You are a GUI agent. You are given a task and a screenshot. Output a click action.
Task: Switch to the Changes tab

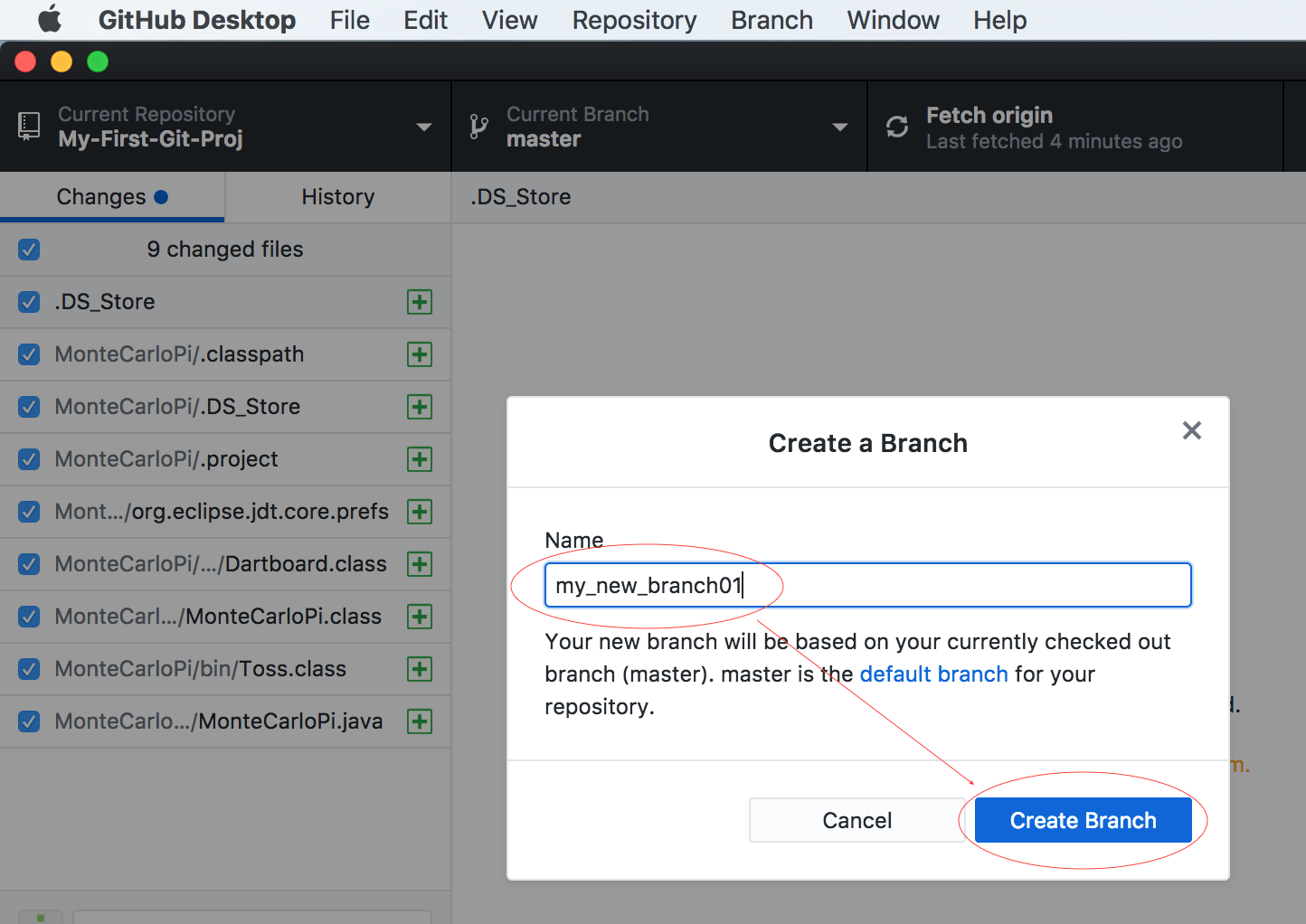tap(112, 197)
